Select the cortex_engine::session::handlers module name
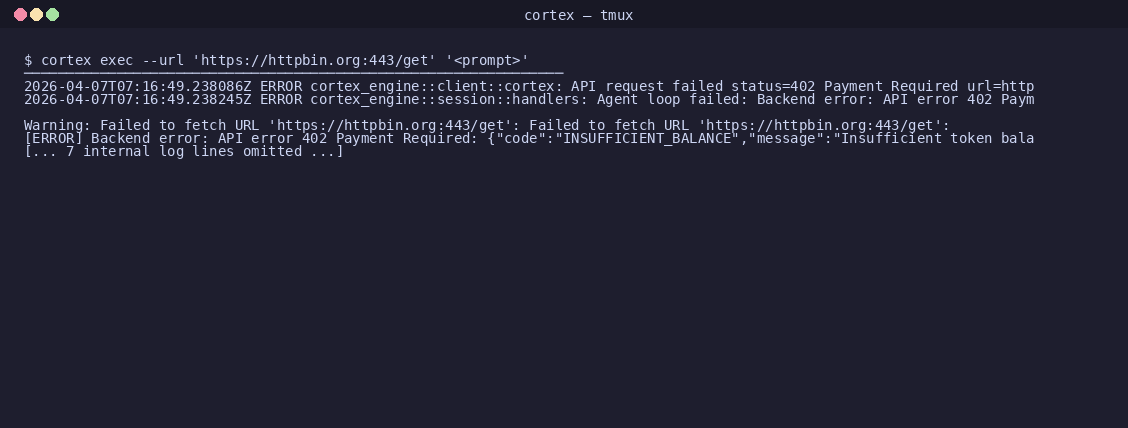The image size is (1128, 428). click(449, 99)
